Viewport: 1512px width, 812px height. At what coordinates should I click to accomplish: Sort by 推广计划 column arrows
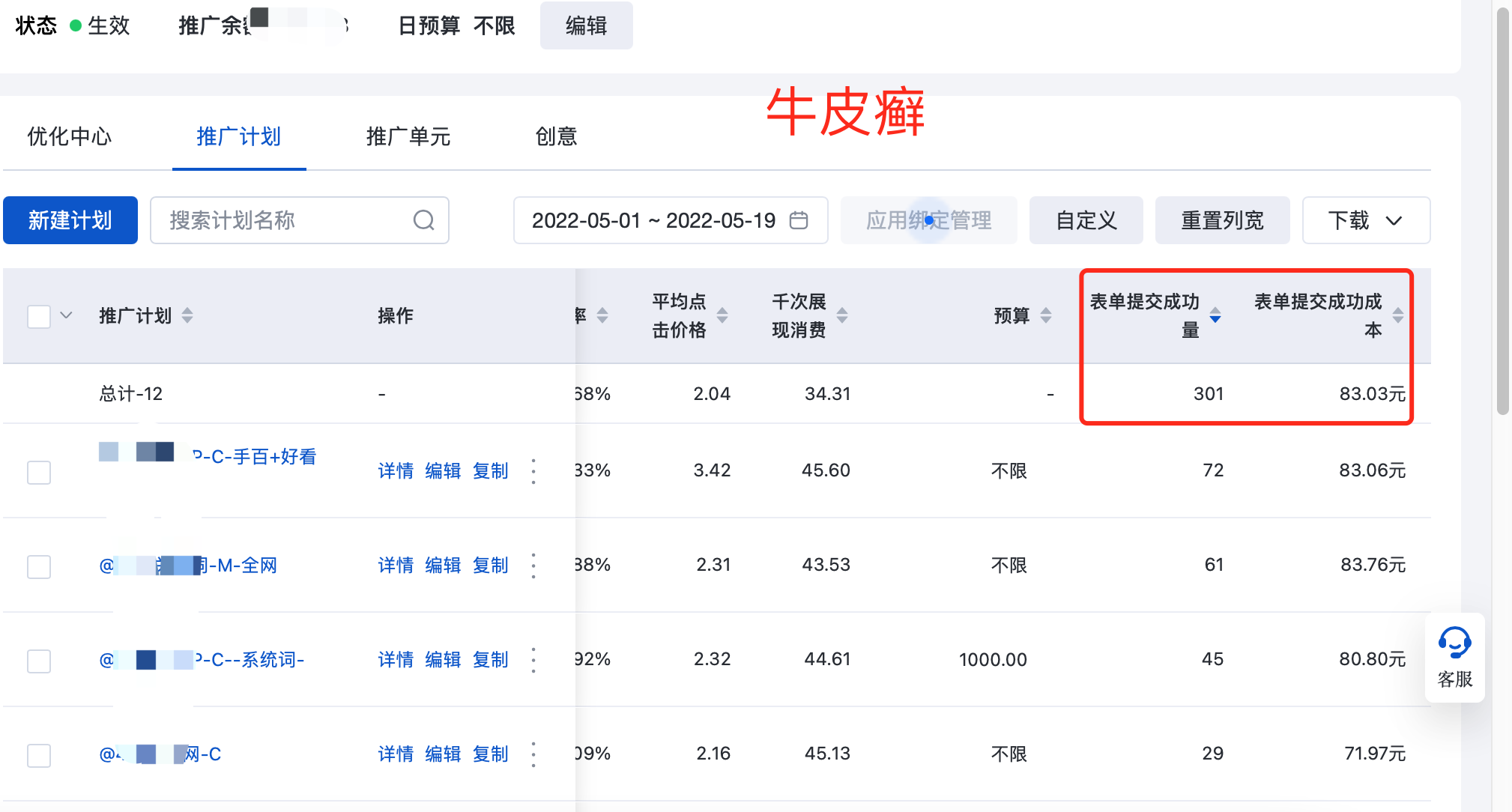187,316
